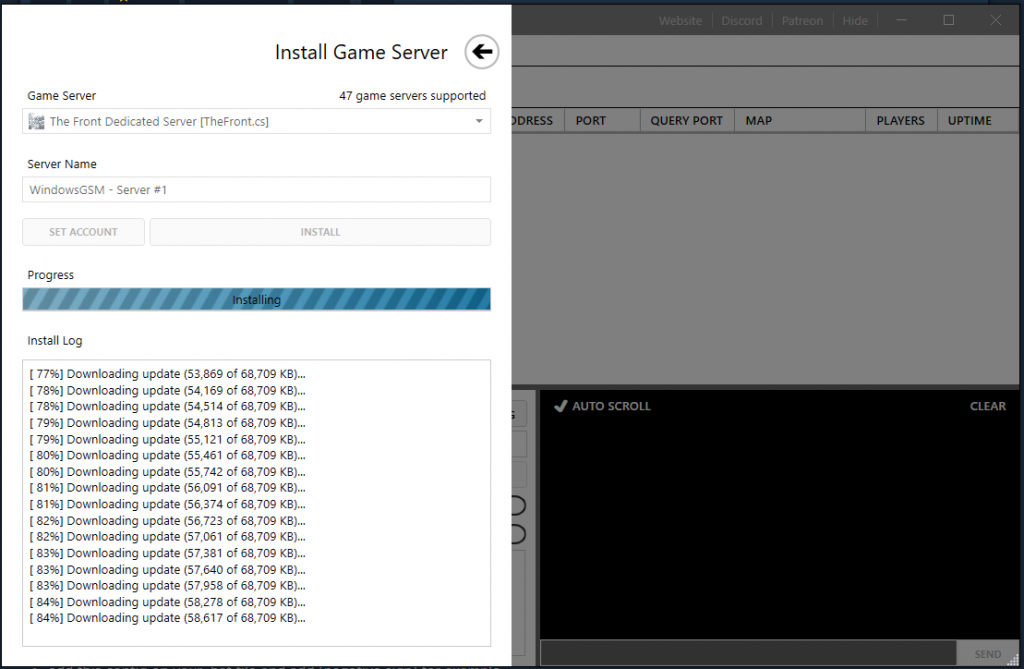This screenshot has width=1024, height=669.
Task: Click the Installing progress bar
Action: click(256, 298)
